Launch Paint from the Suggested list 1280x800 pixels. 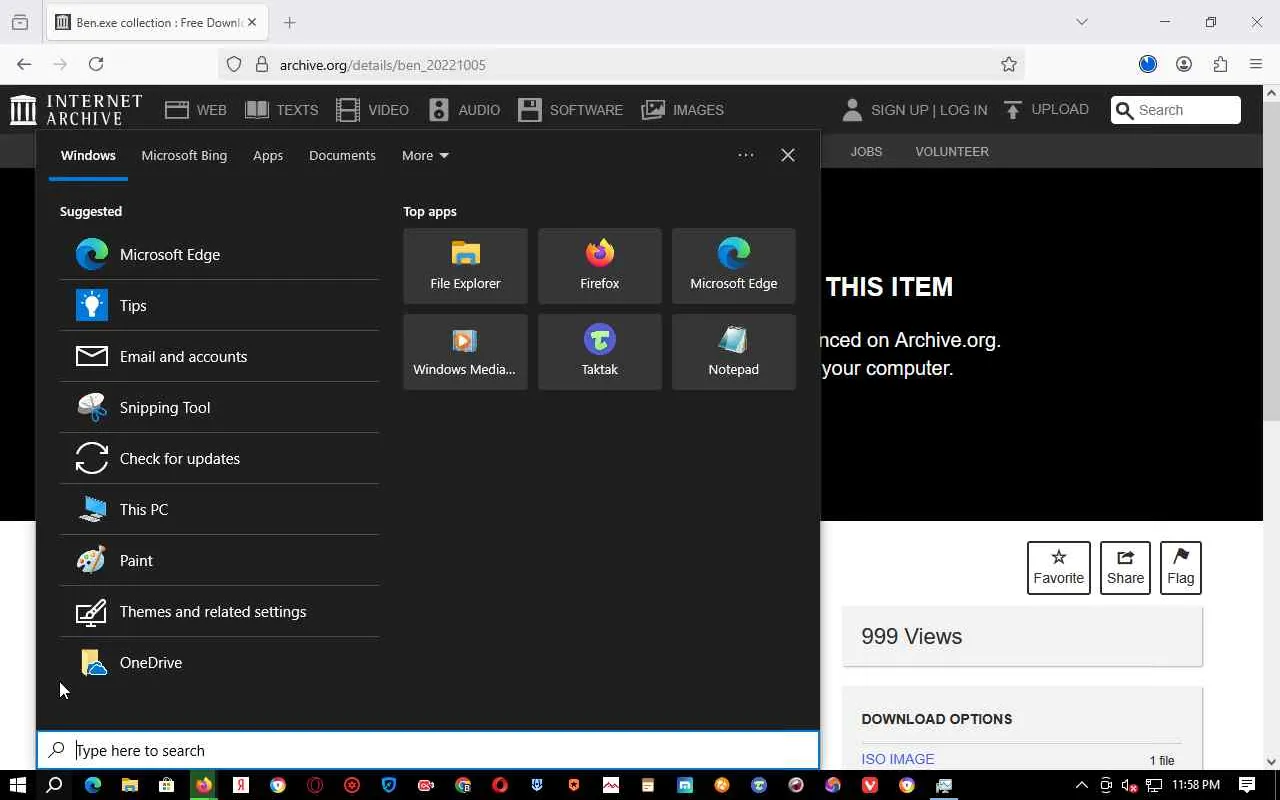pos(219,560)
